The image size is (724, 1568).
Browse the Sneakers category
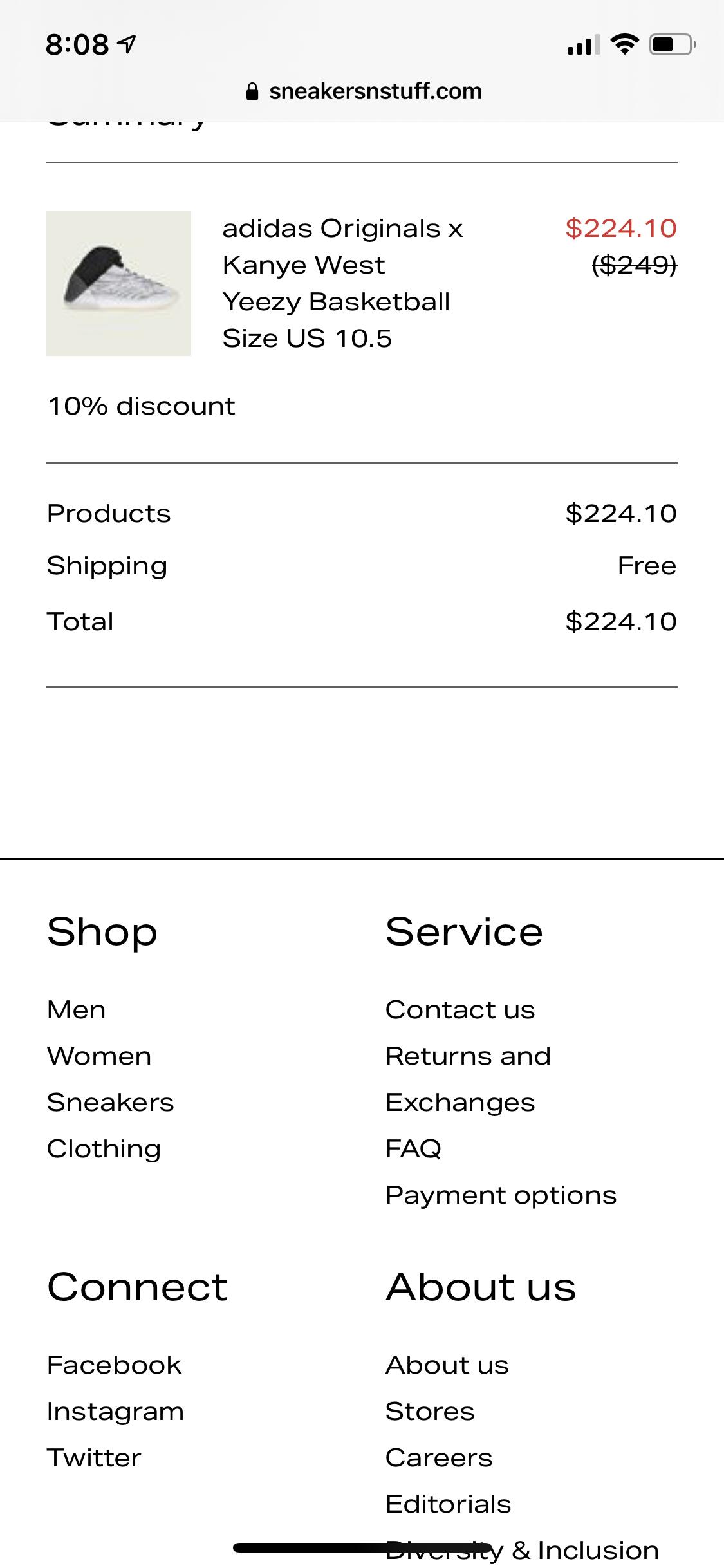(x=110, y=1103)
